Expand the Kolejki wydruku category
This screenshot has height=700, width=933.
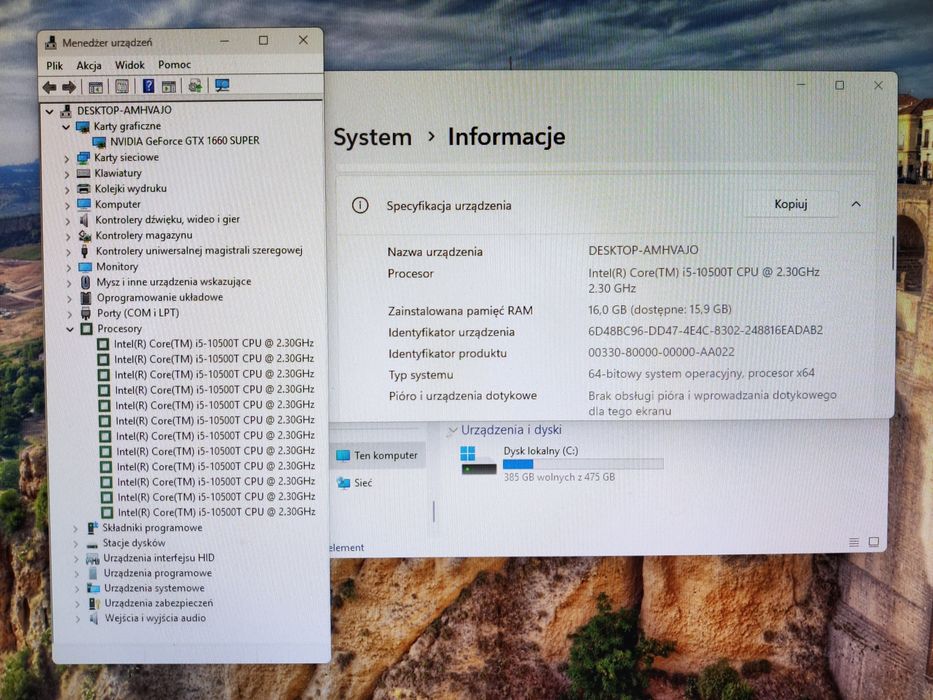point(67,190)
